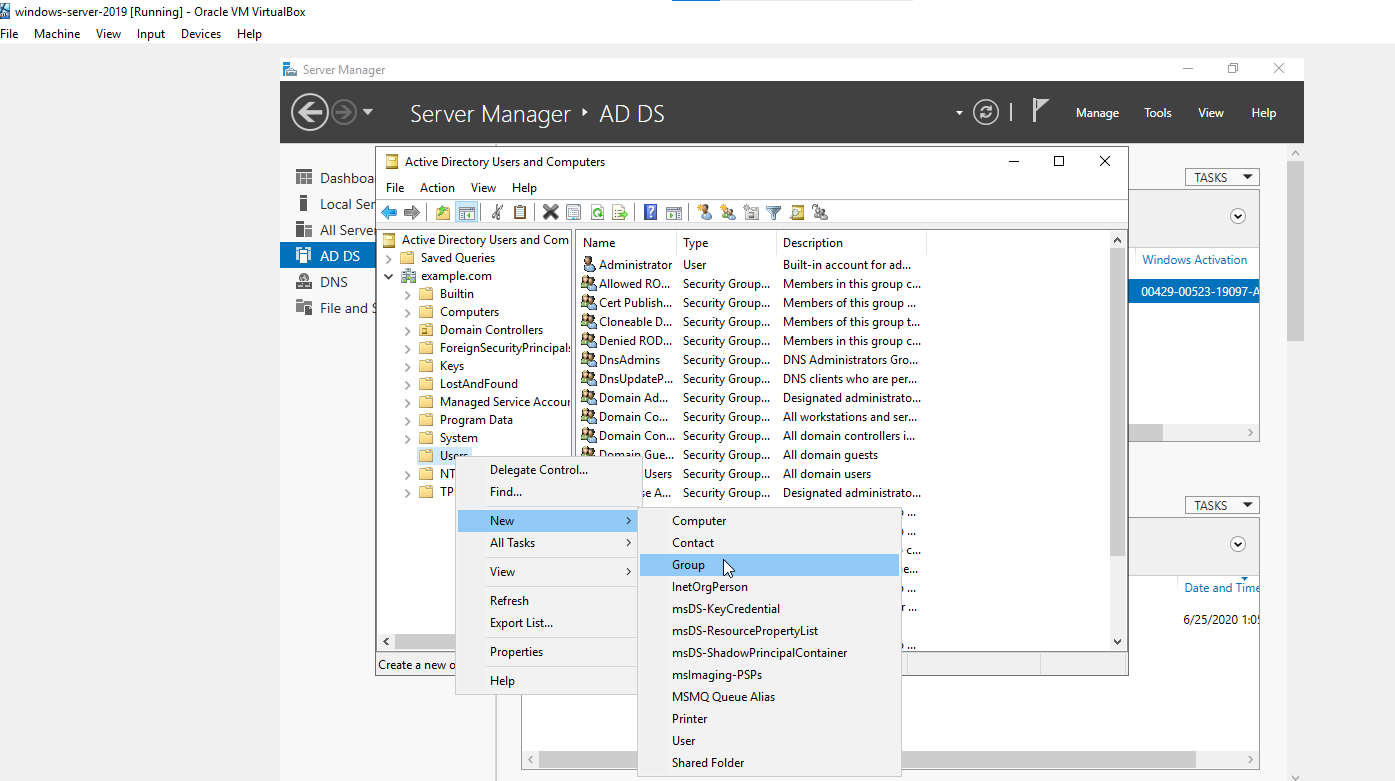The height and width of the screenshot is (781, 1395).
Task: Click the Export List toolbar icon
Action: [620, 212]
